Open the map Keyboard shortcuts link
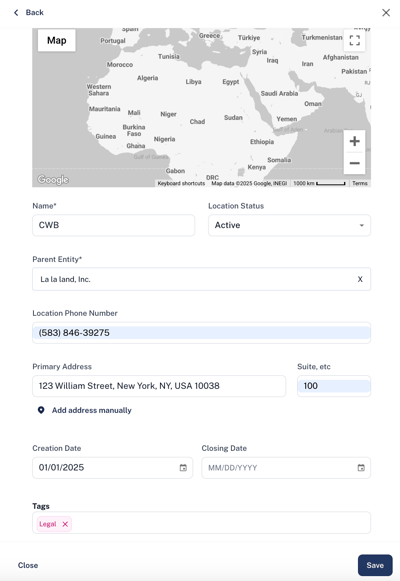This screenshot has width=400, height=581. (181, 183)
